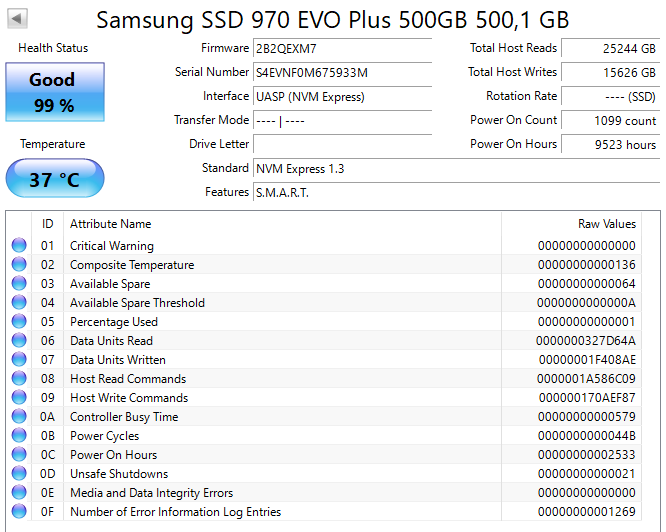Screen dimensions: 666x532
Task: Click the Power Cycles status orb
Action: [x=19, y=436]
